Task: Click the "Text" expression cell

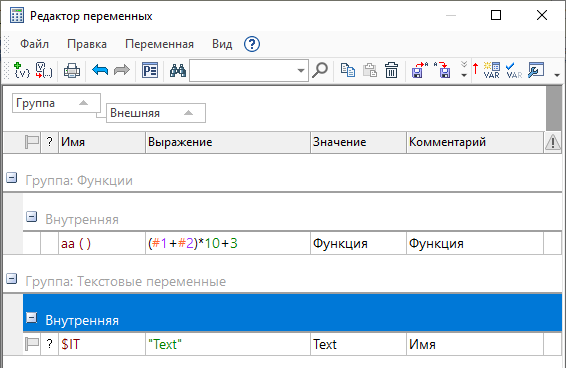Action: 228,344
